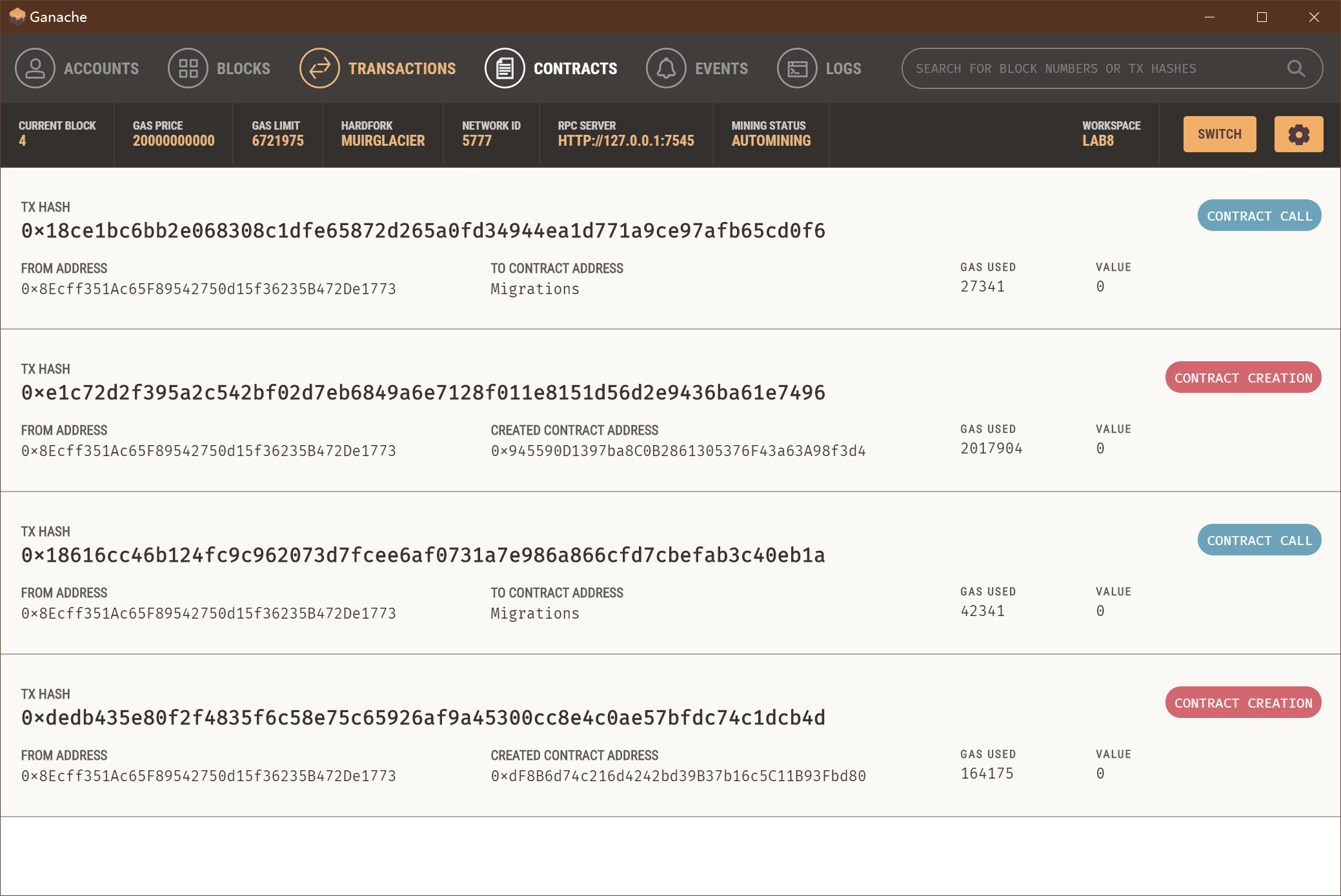Image resolution: width=1341 pixels, height=896 pixels.
Task: Select gas used value 2017904
Action: 991,448
